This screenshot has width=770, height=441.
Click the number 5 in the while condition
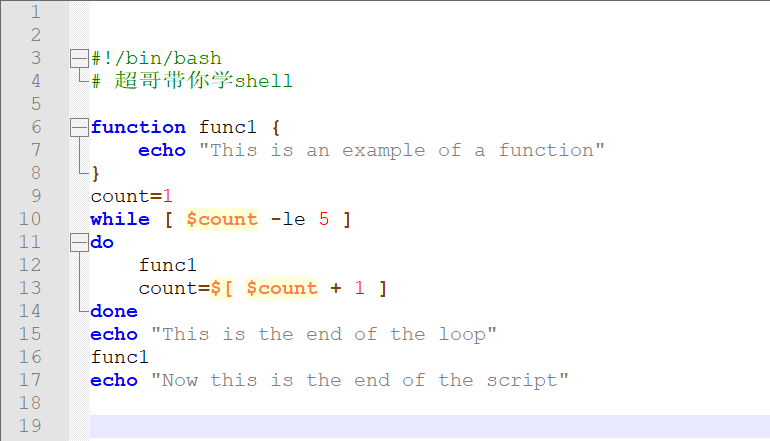[324, 219]
